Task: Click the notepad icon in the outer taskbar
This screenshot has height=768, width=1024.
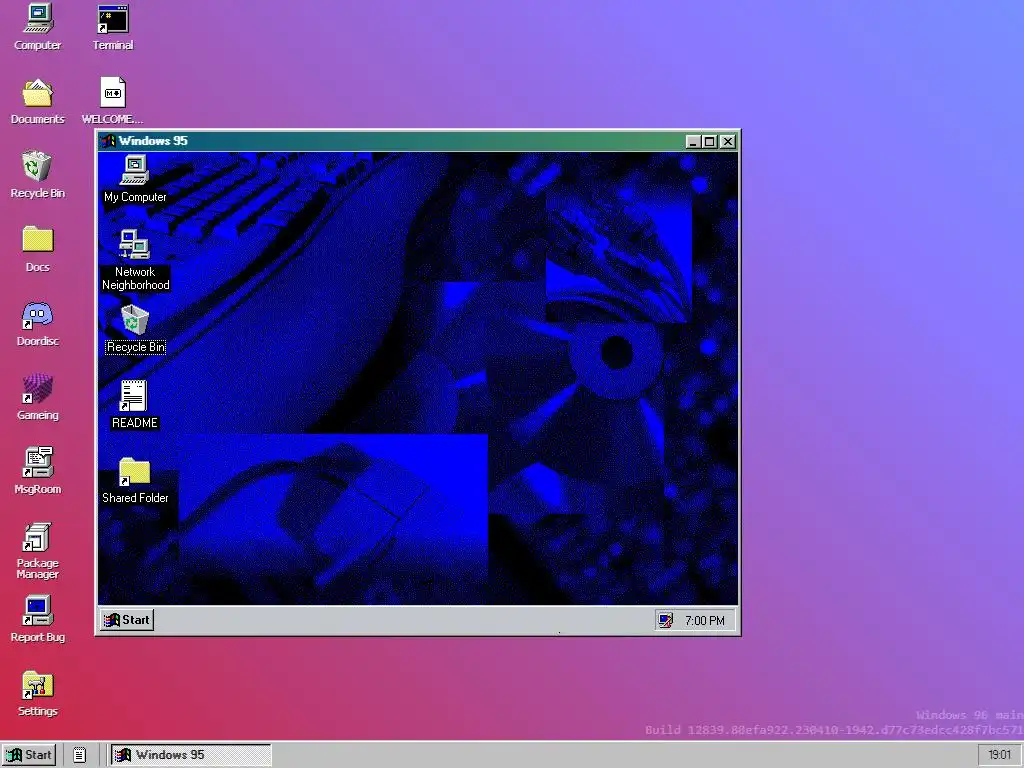Action: tap(79, 756)
